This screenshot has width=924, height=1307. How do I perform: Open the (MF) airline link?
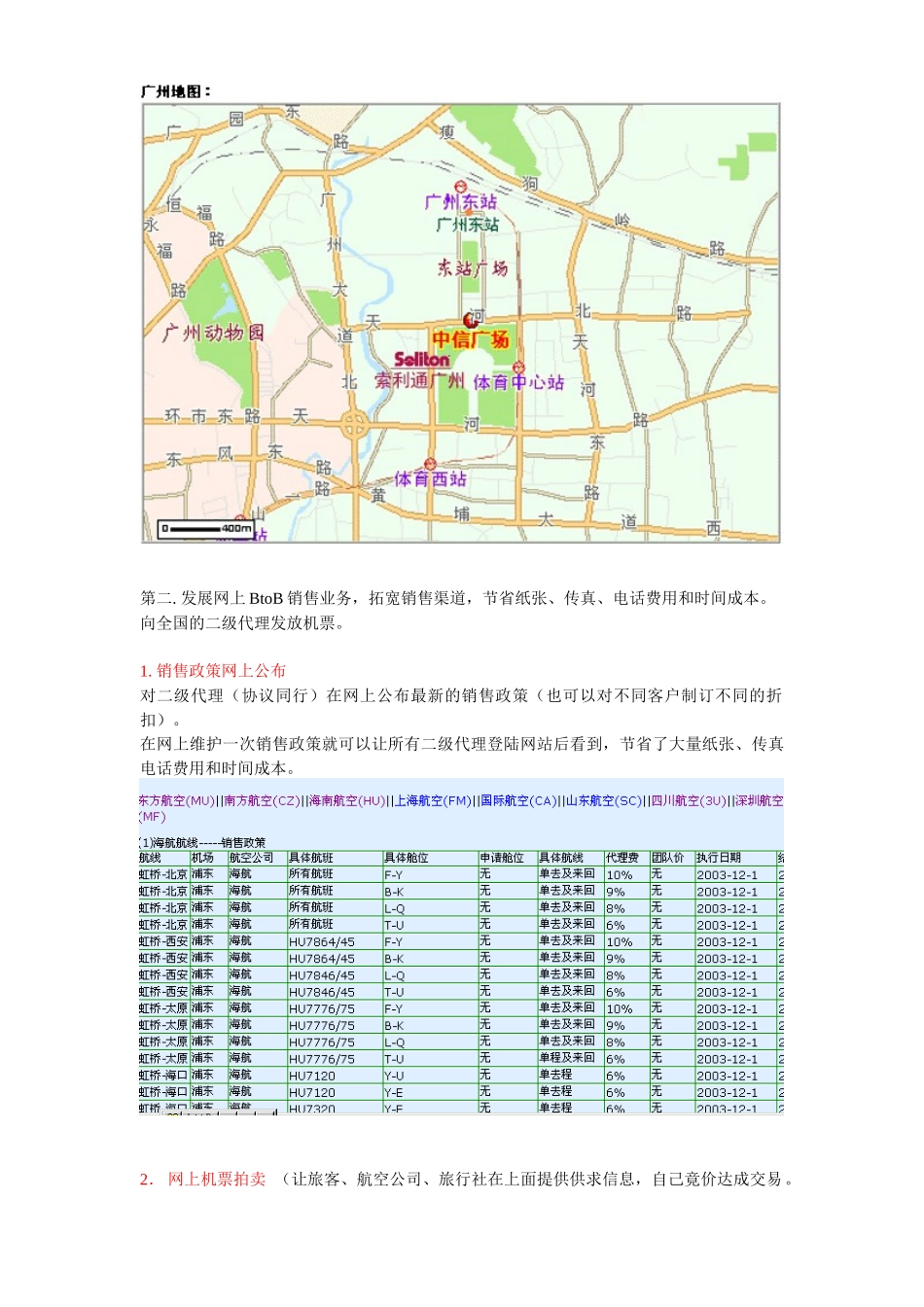153,817
